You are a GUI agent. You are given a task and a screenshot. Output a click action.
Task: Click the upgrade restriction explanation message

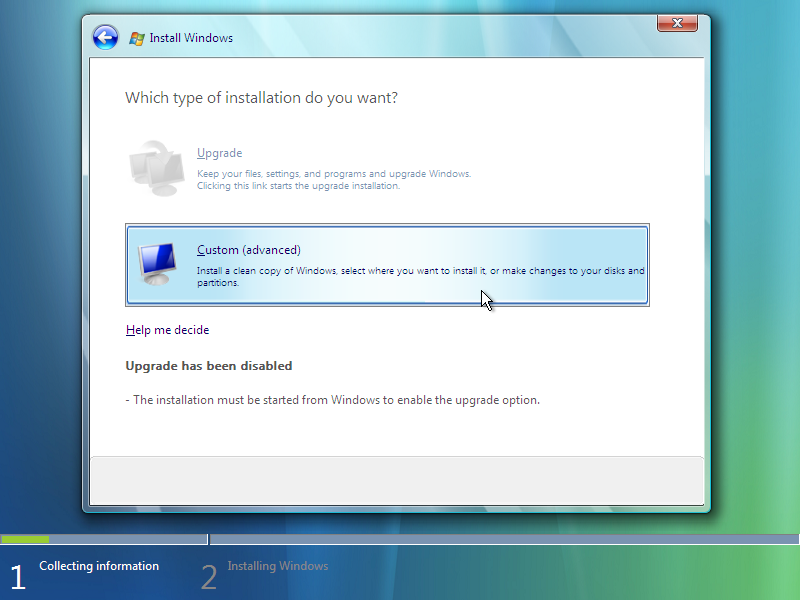pos(333,399)
